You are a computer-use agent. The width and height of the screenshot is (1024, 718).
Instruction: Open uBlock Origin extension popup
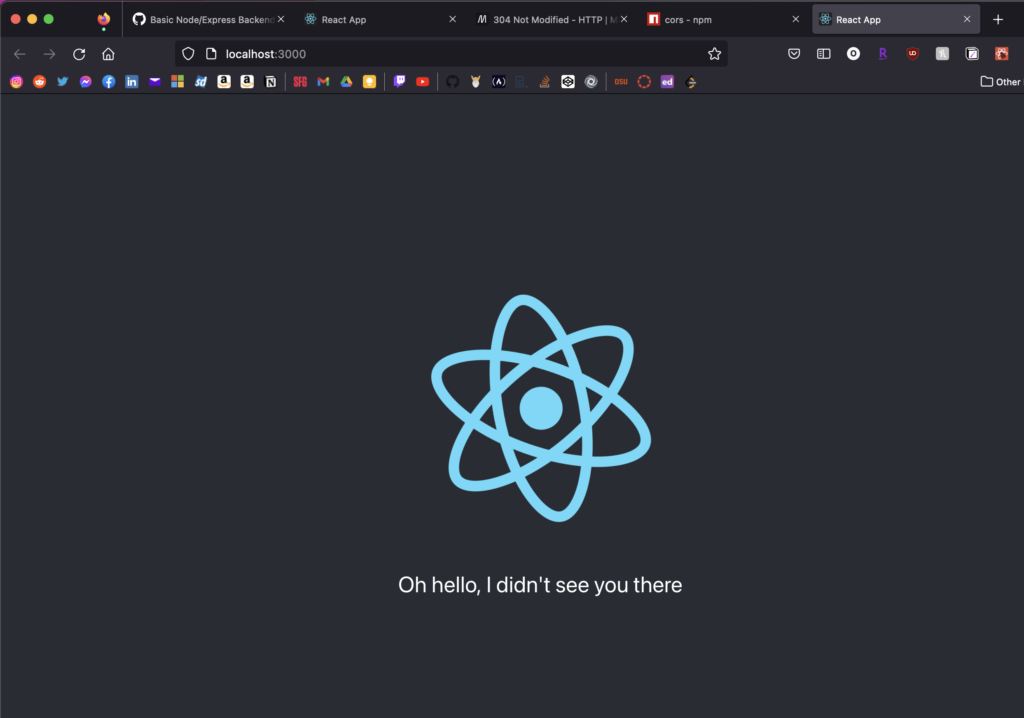pyautogui.click(x=913, y=54)
